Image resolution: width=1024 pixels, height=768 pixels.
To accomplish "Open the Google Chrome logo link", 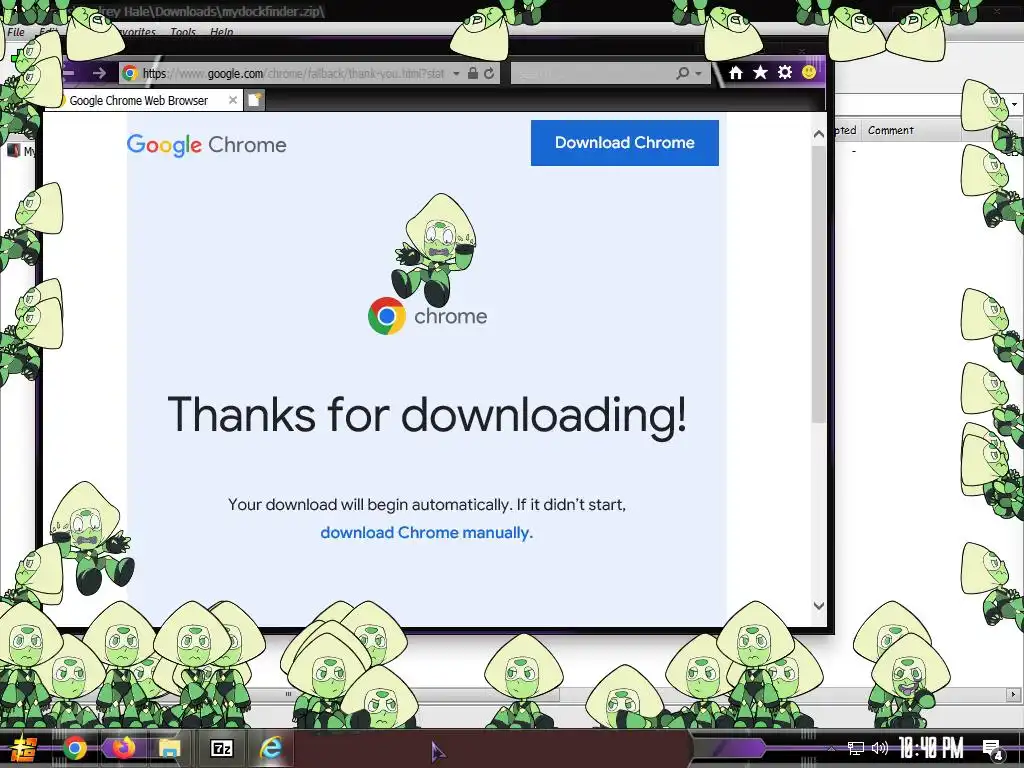I will [x=206, y=145].
